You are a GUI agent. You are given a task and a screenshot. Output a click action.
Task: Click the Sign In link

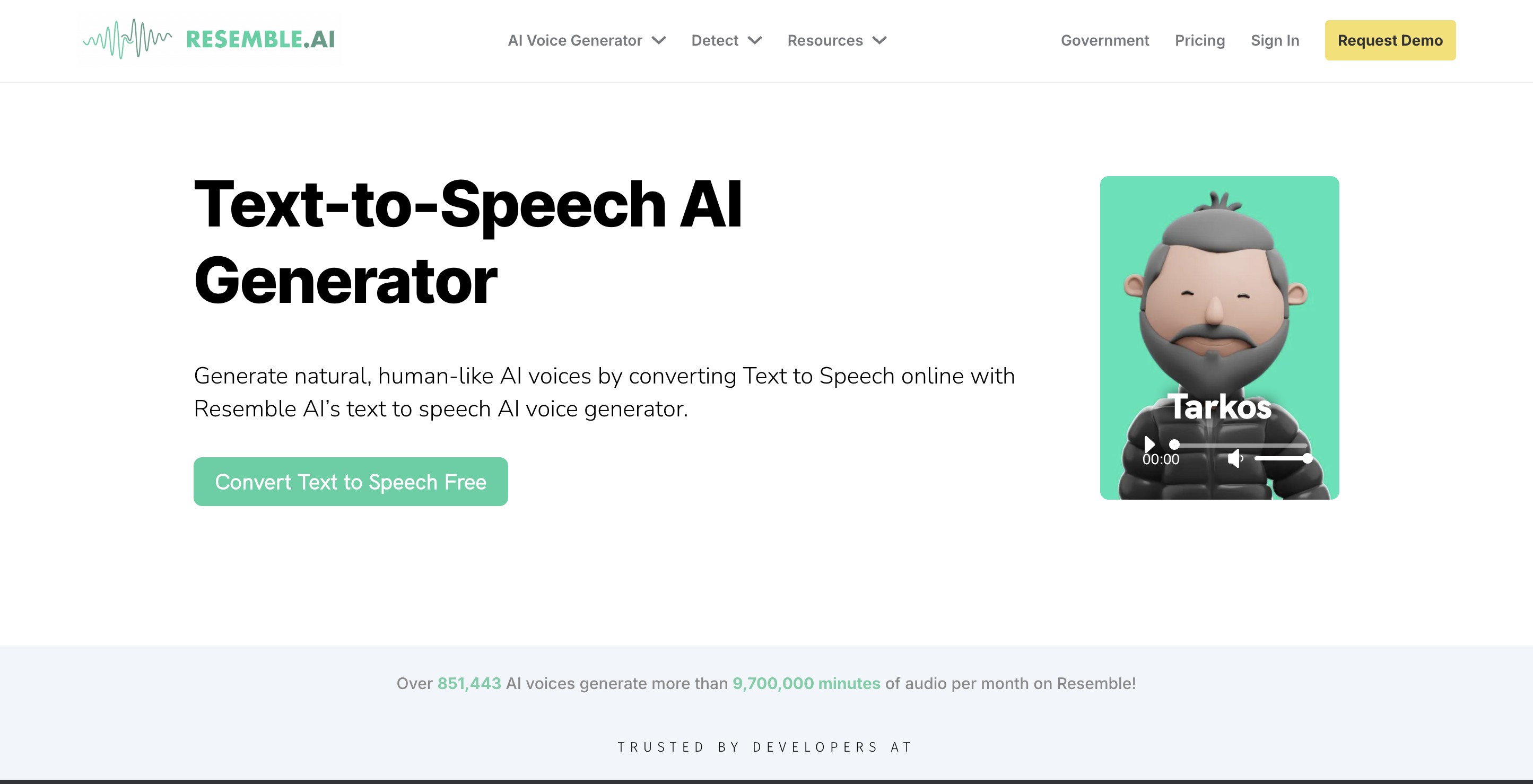click(1275, 40)
